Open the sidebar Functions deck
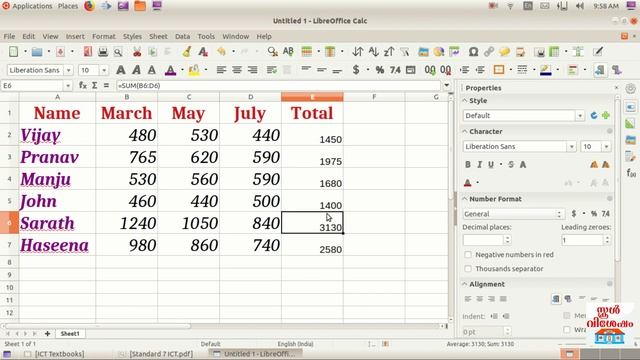The width and height of the screenshot is (640, 360). pyautogui.click(x=631, y=173)
